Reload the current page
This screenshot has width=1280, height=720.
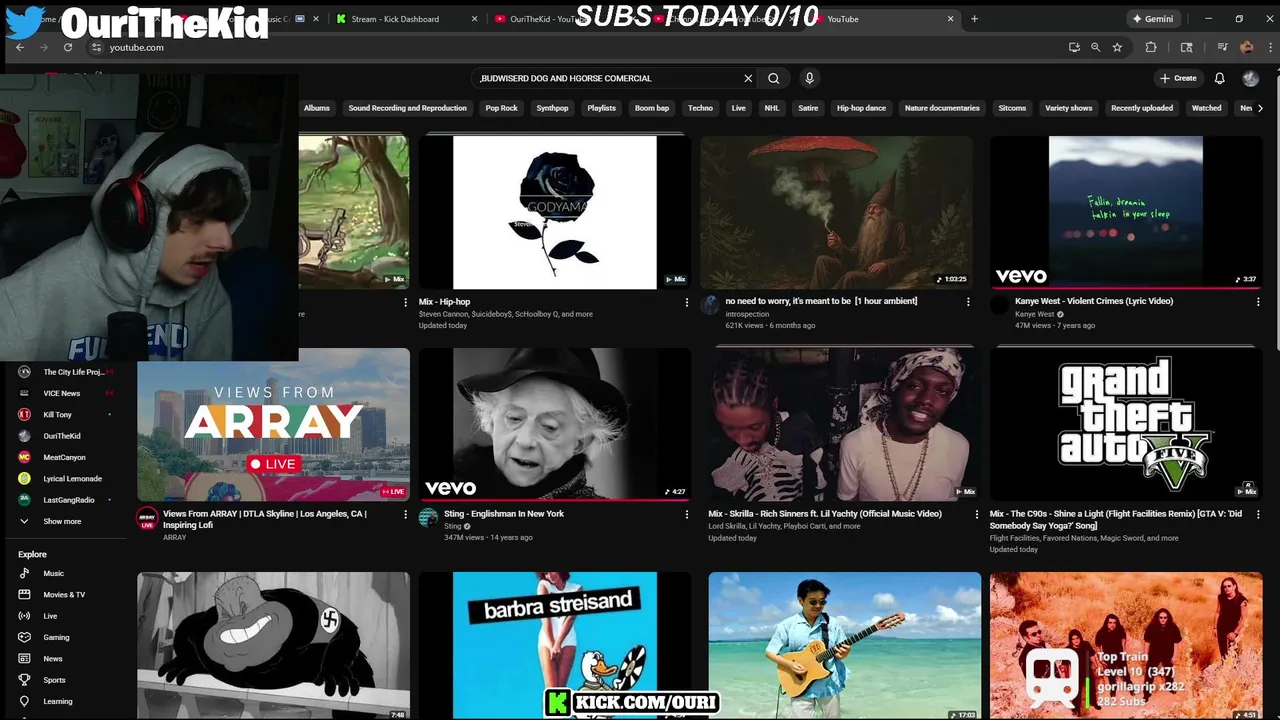tap(67, 47)
